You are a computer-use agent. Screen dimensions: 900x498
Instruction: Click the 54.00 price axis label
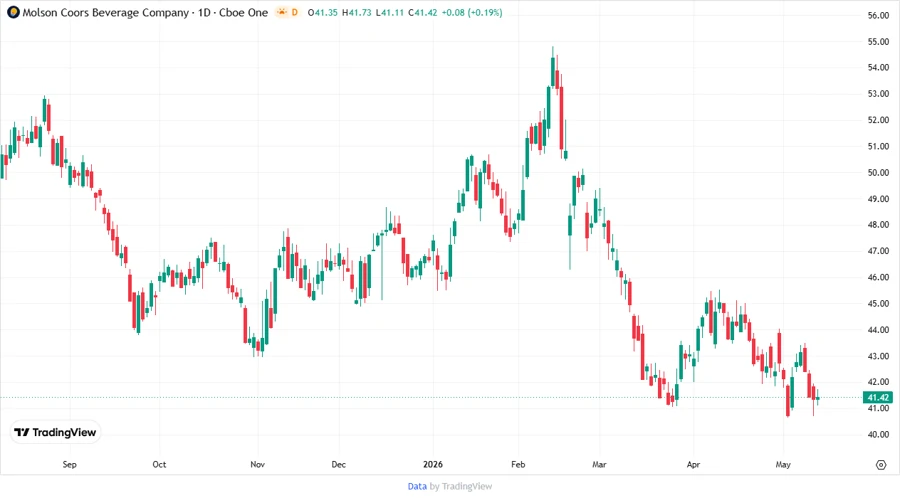pyautogui.click(x=878, y=68)
